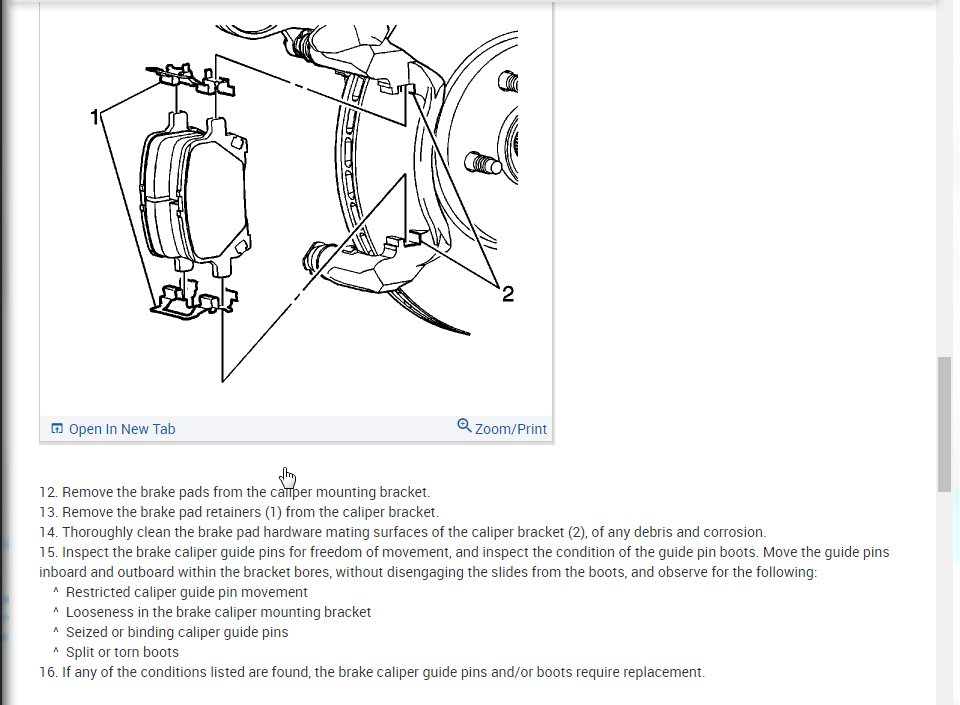Click the Zoom/Print magnifier icon
Viewport: 960px width, 705px height.
pyautogui.click(x=464, y=425)
